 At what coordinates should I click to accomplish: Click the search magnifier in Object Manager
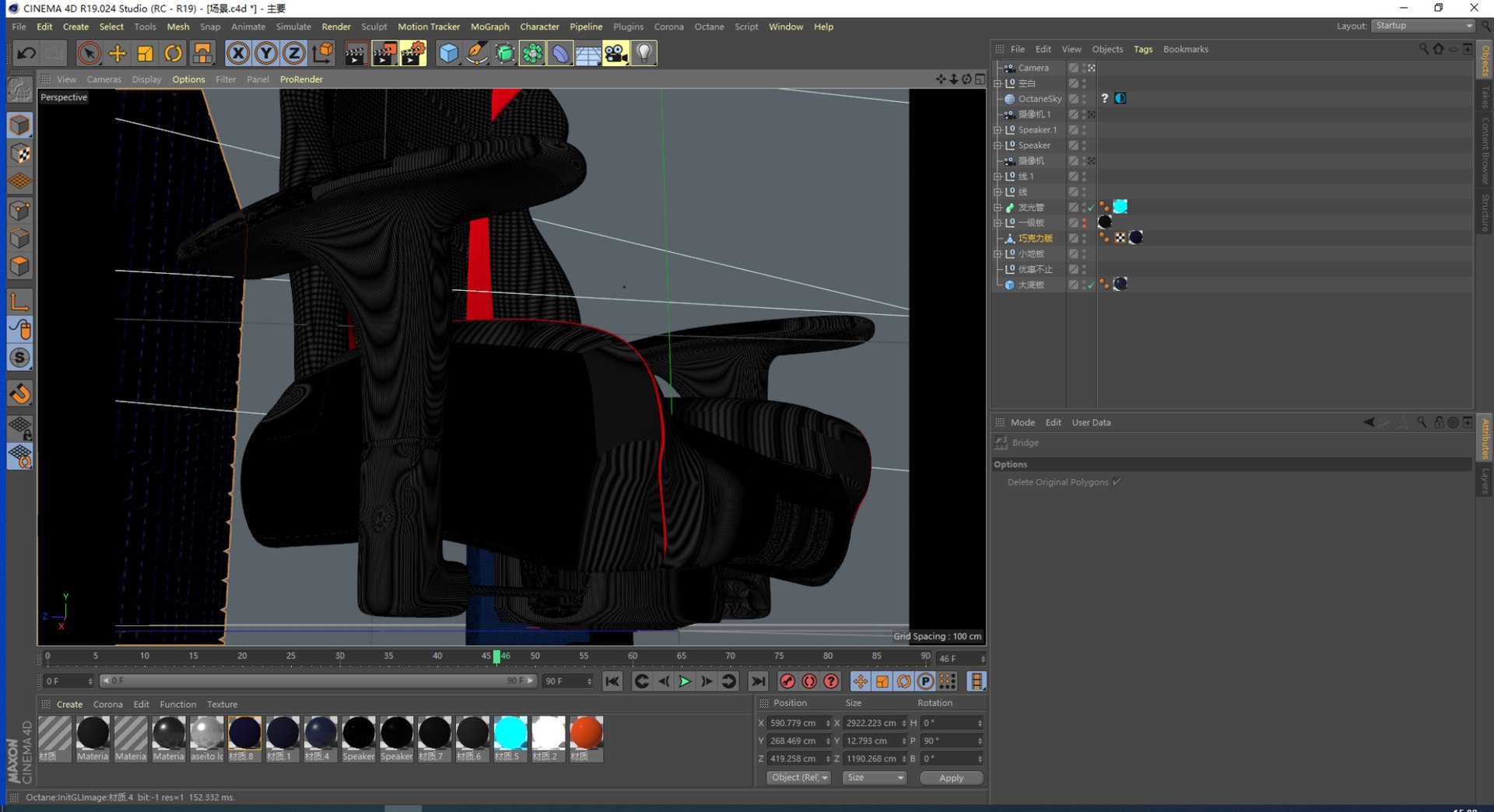click(x=1424, y=49)
